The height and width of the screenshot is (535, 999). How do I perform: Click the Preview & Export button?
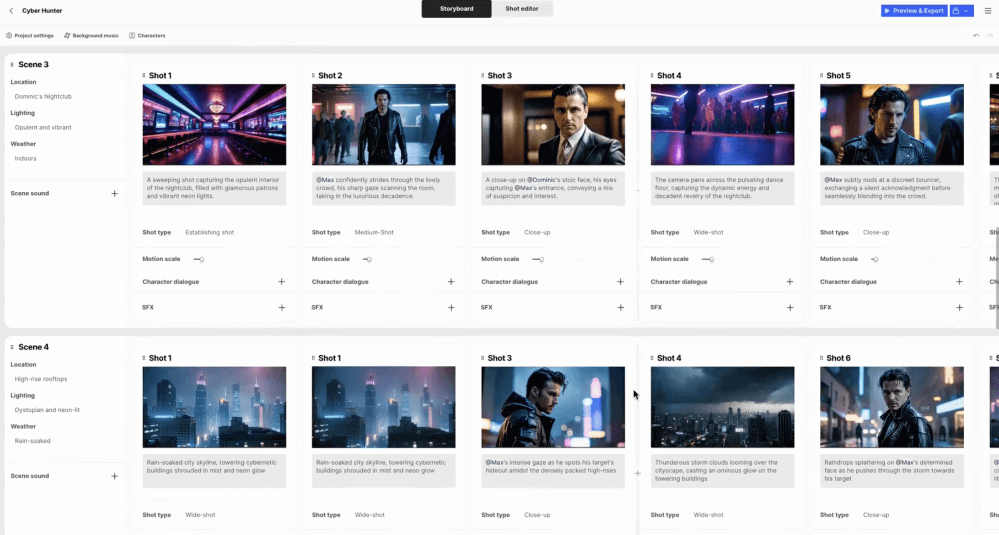(914, 11)
